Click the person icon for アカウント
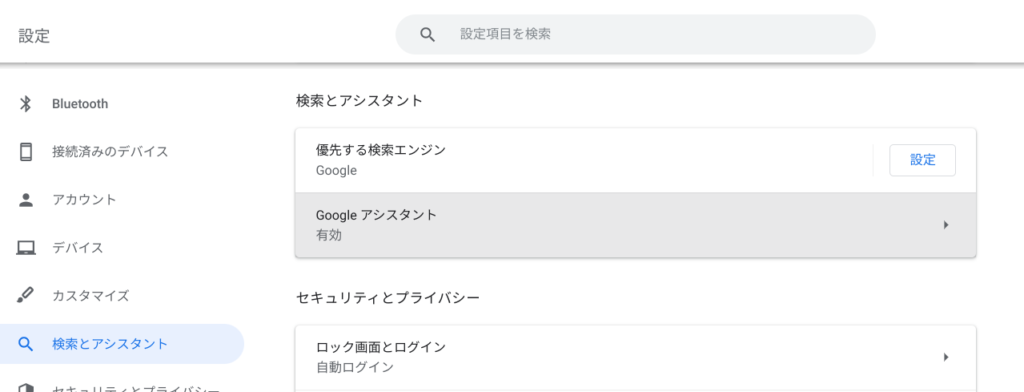Viewport: 1024px width, 392px height. [x=25, y=200]
